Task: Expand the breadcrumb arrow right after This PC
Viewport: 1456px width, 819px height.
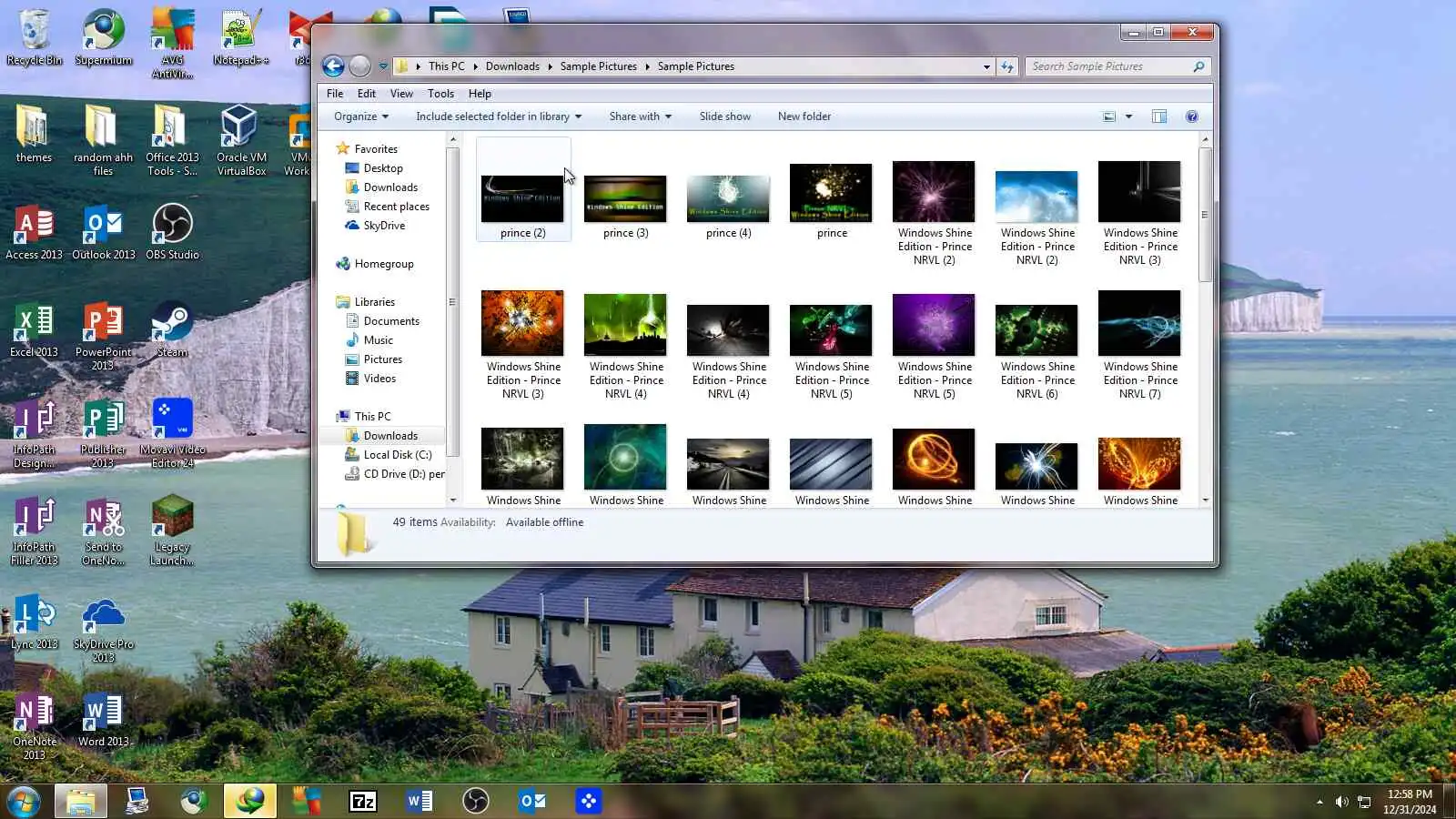Action: pos(475,66)
